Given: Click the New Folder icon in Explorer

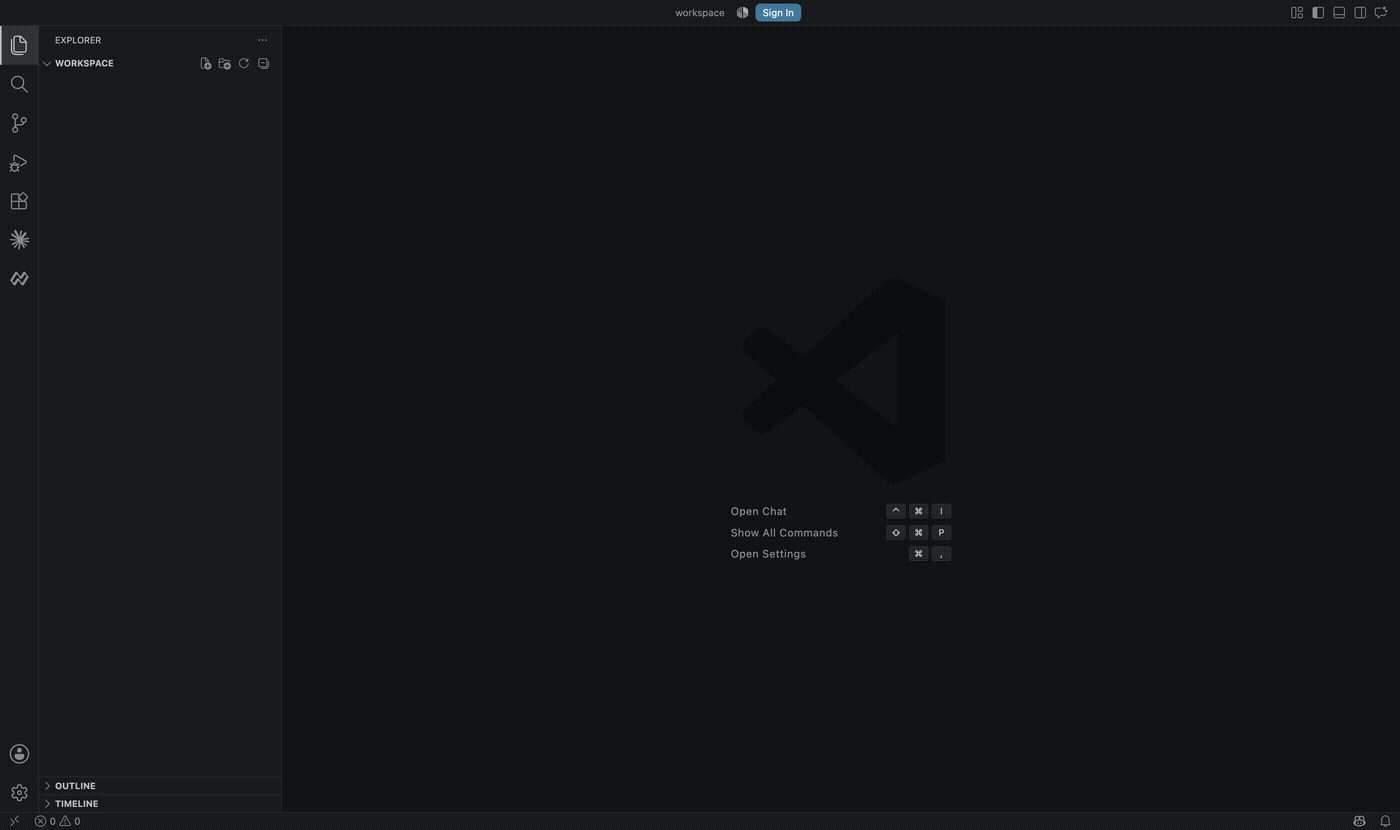Looking at the screenshot, I should (224, 63).
